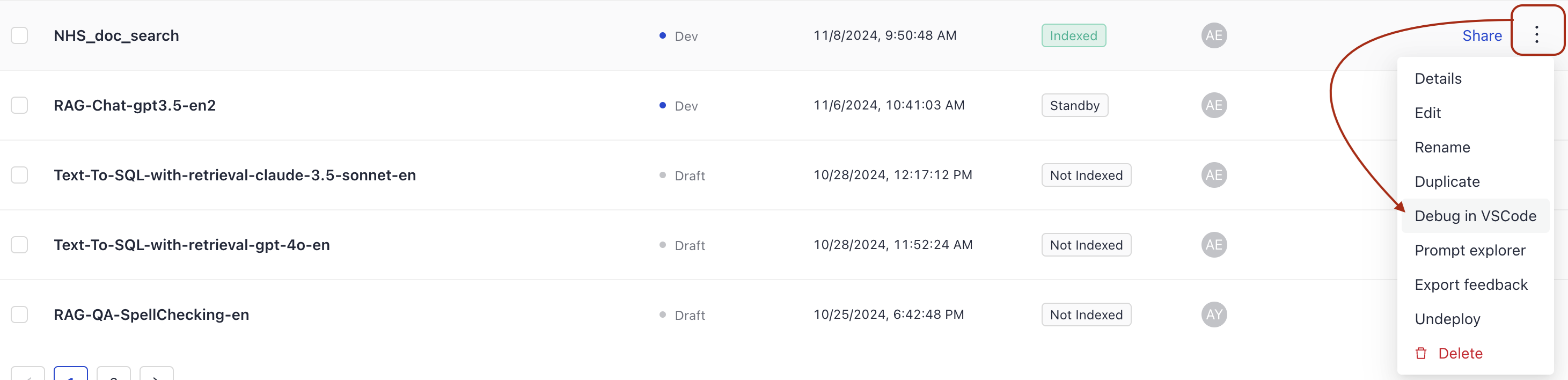Viewport: 1568px width, 380px height.
Task: Click the Indexed status badge
Action: (1073, 35)
